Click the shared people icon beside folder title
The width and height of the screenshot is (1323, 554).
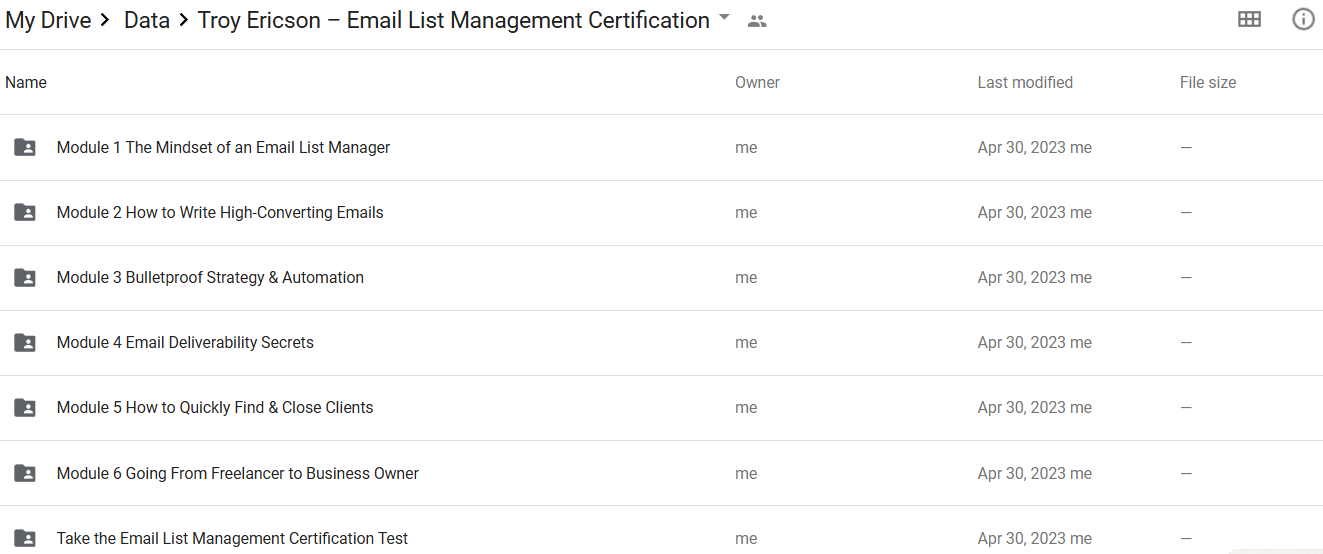pyautogui.click(x=757, y=21)
